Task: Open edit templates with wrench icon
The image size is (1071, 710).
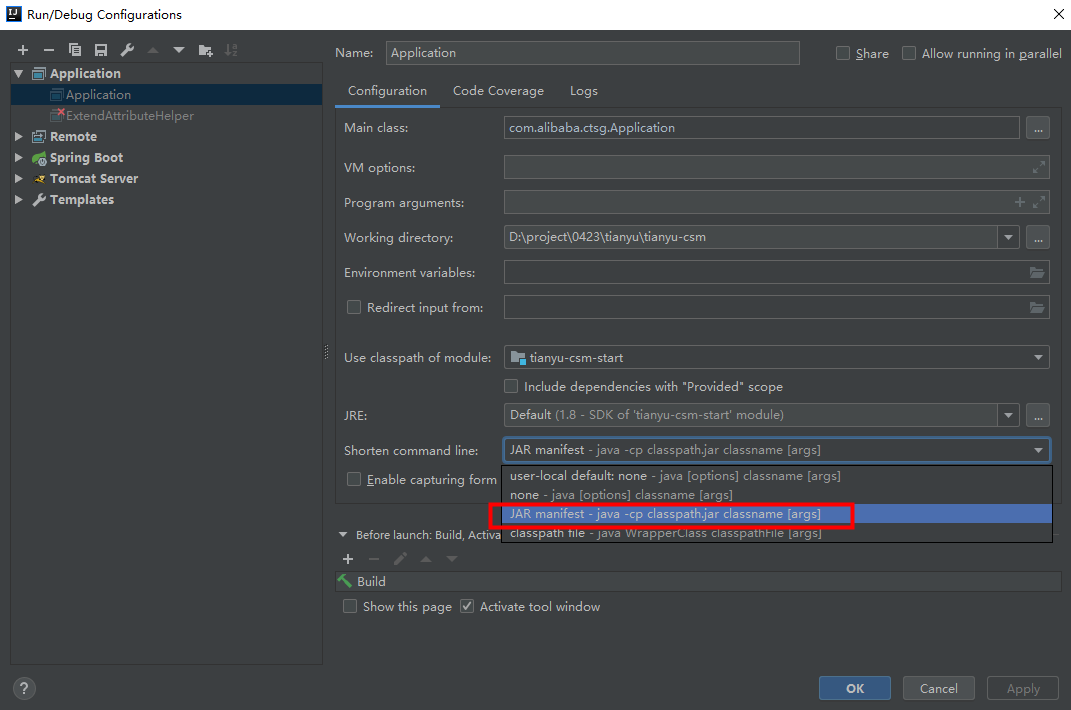Action: pyautogui.click(x=127, y=49)
